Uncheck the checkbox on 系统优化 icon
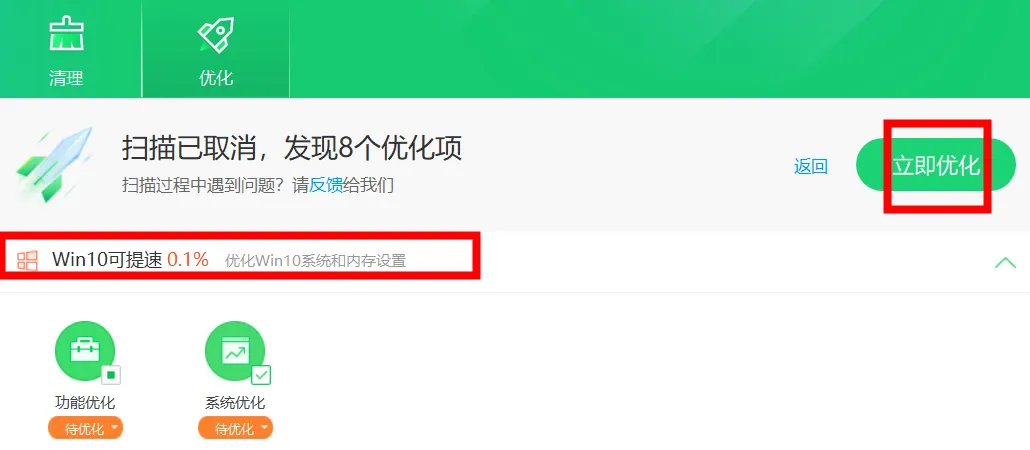 coord(261,375)
